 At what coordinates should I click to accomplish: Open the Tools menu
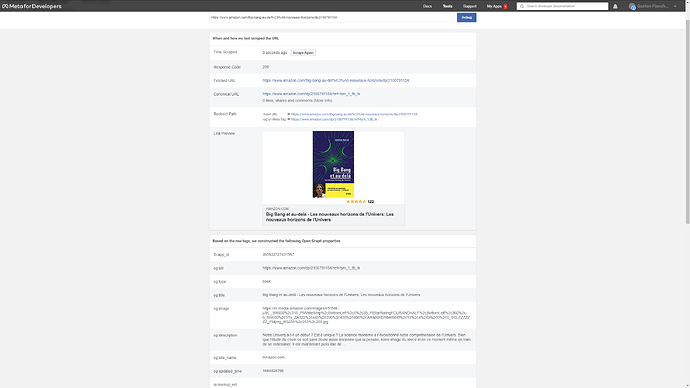coord(448,6)
